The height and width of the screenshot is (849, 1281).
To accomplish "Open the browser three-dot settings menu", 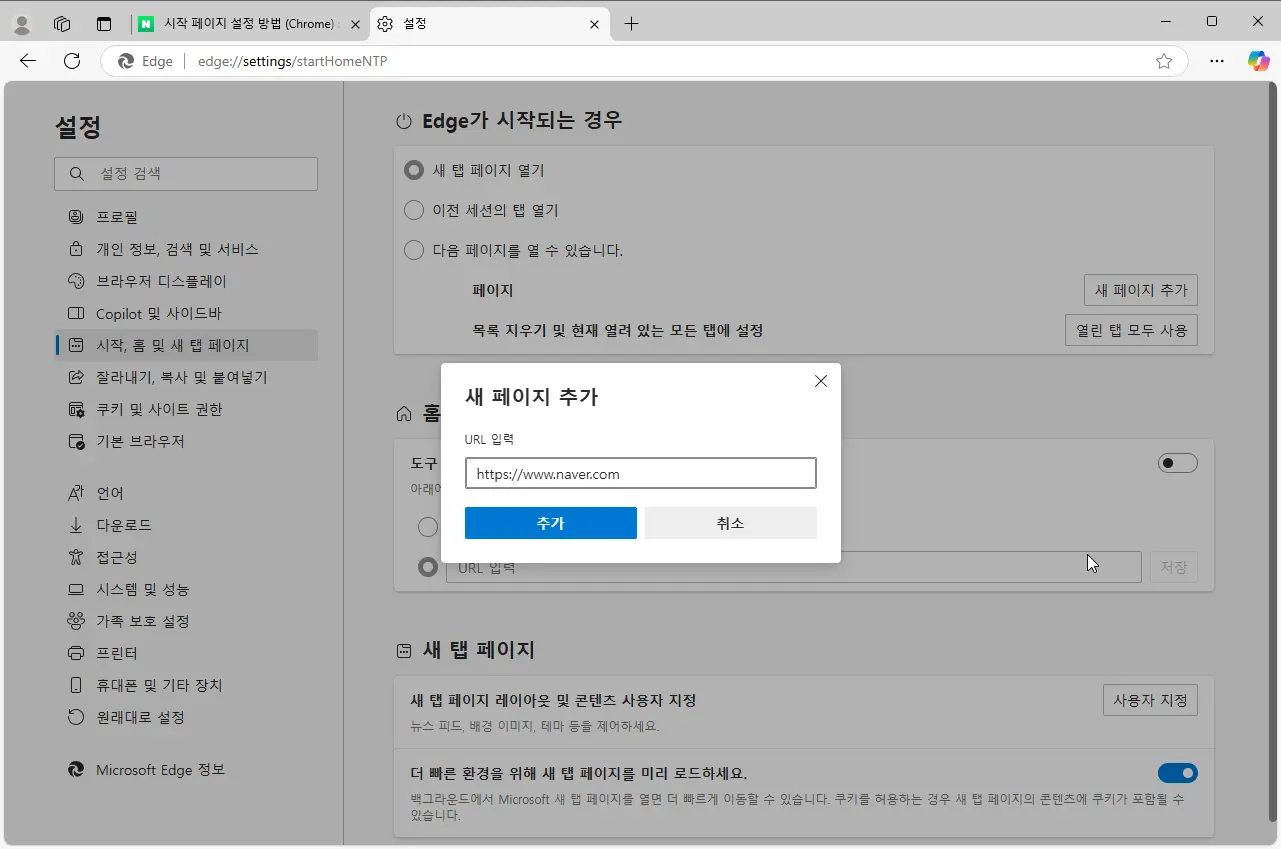I will click(x=1216, y=61).
